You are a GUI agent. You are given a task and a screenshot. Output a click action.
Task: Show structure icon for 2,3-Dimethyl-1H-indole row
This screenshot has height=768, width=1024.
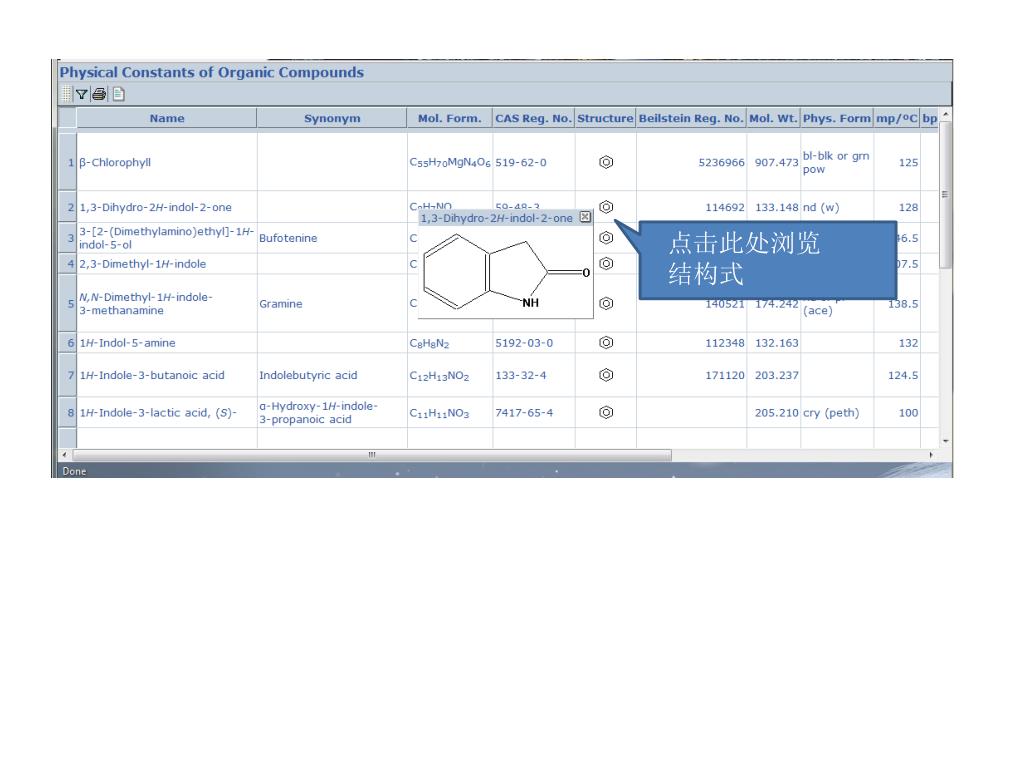(x=606, y=263)
